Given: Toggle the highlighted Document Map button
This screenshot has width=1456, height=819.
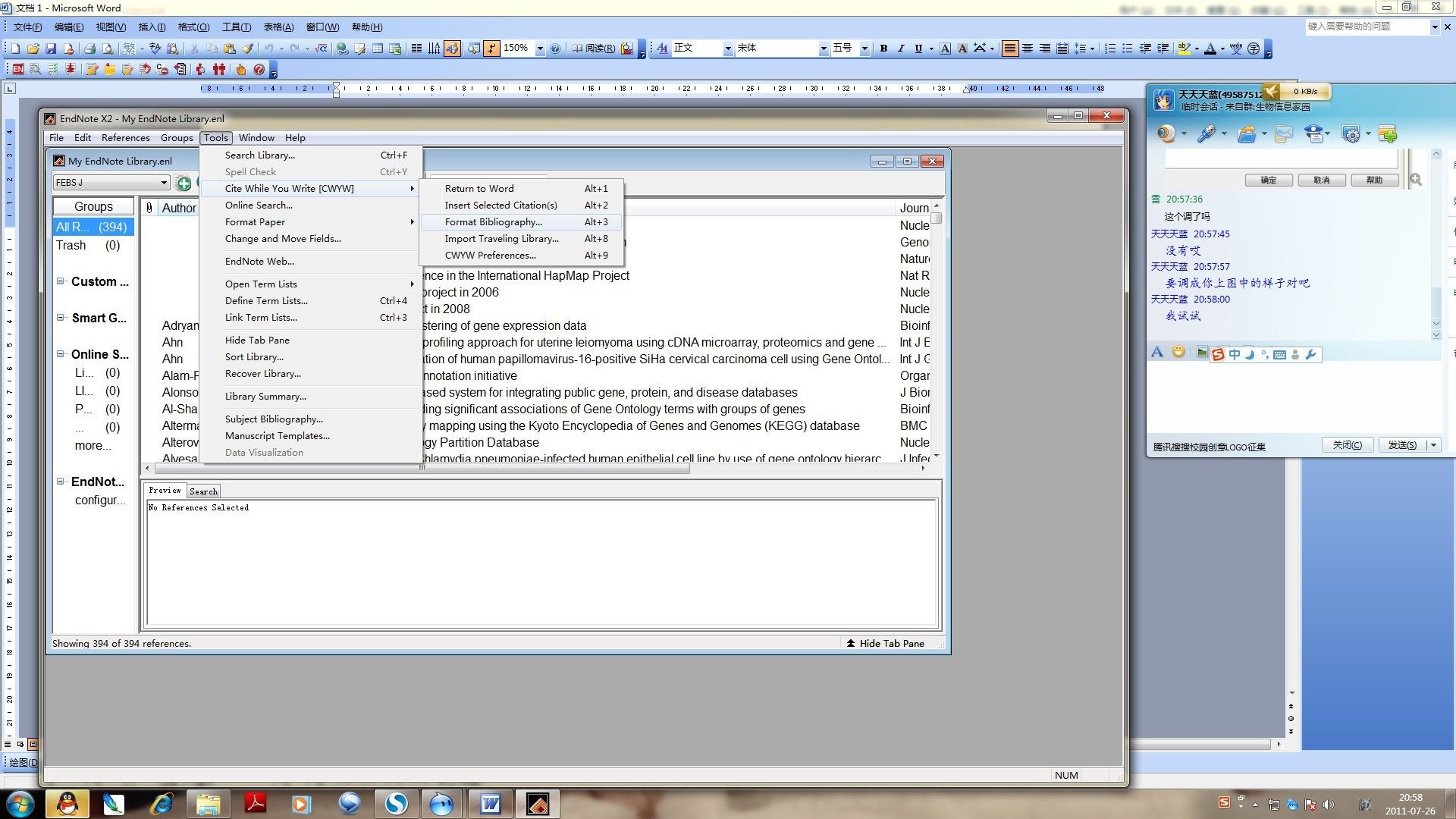Looking at the screenshot, I should [x=453, y=49].
